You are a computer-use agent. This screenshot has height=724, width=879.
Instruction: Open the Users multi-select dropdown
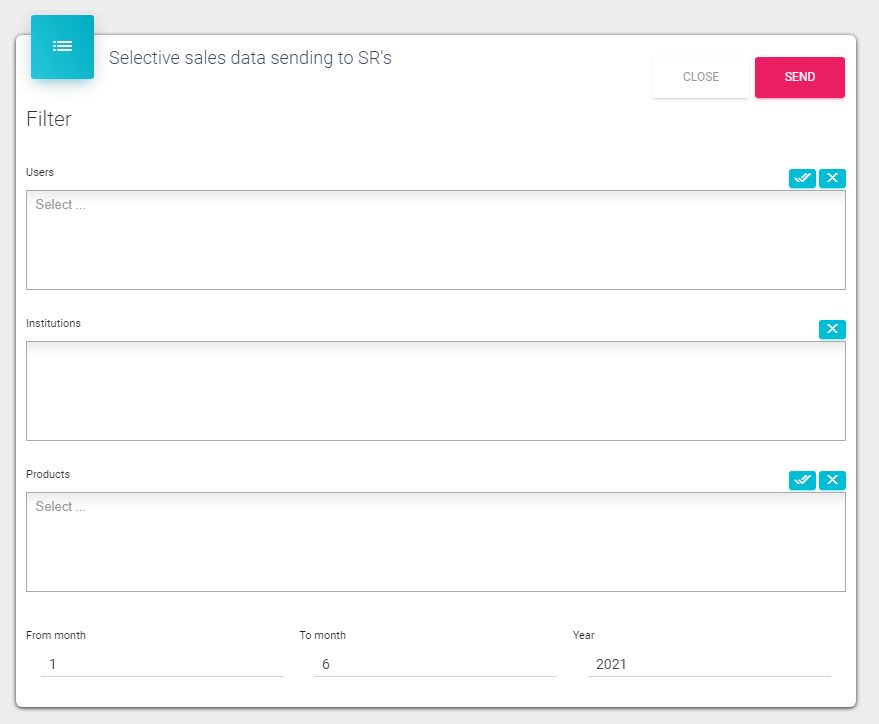435,240
